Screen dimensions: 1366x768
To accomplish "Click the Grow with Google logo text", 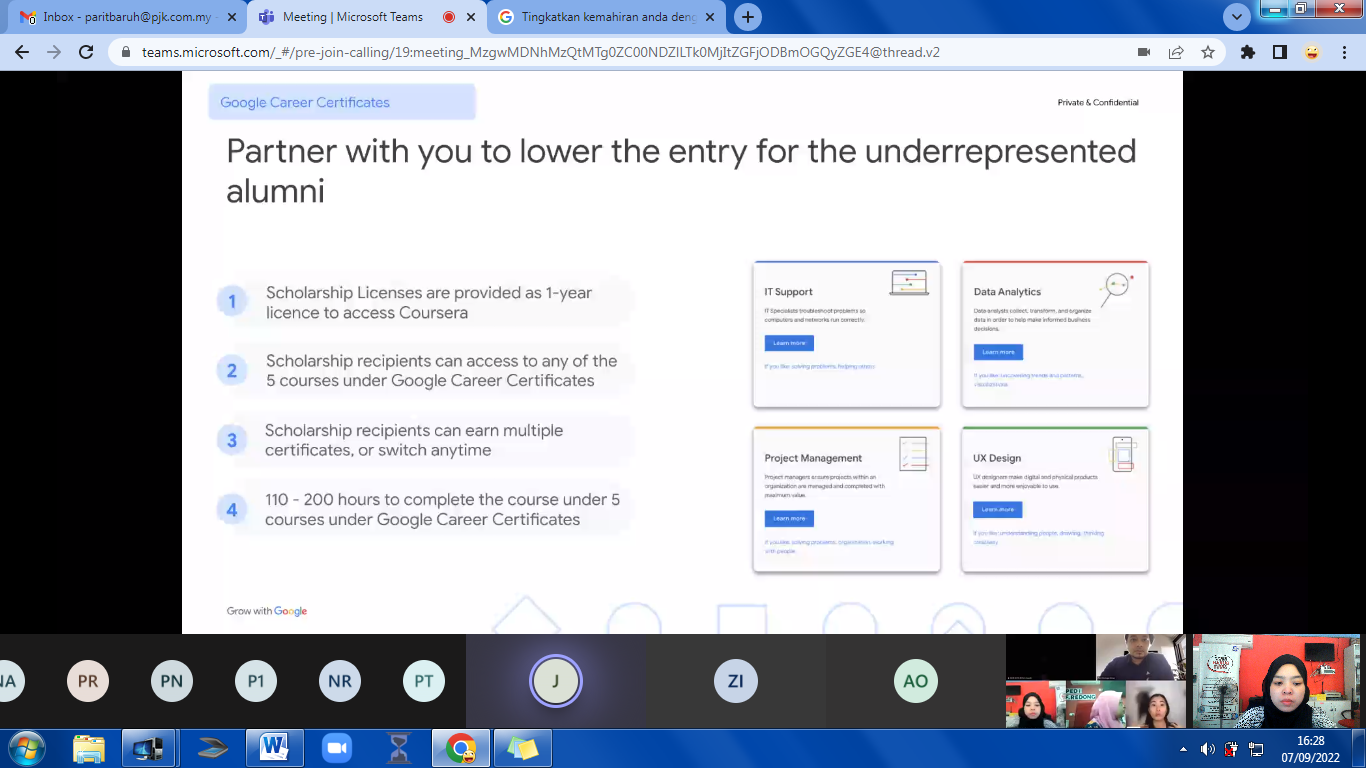I will (x=267, y=611).
